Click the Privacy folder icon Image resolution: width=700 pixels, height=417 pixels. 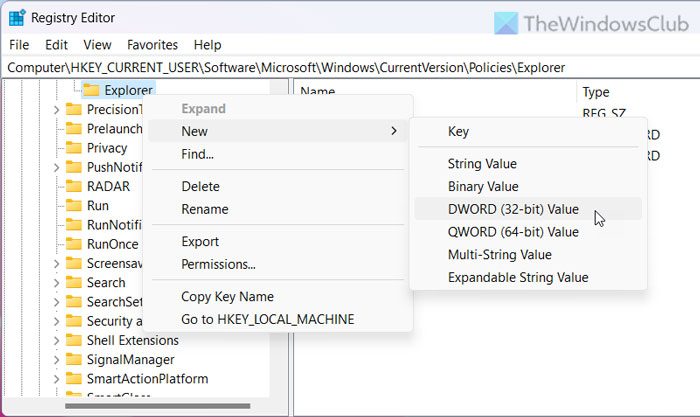click(74, 148)
